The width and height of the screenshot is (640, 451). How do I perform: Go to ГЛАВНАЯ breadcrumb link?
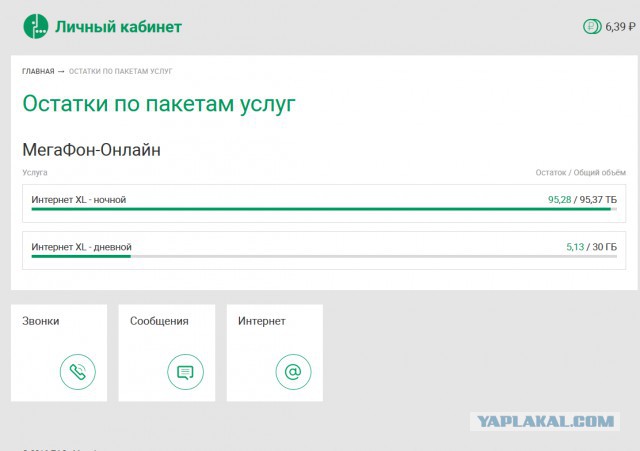[x=38, y=71]
